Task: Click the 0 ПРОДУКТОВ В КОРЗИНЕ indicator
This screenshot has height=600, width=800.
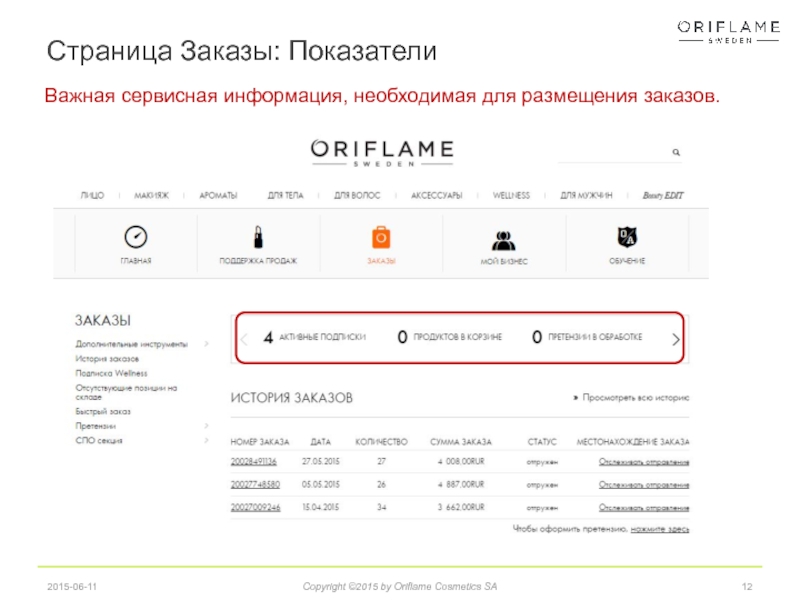Action: (450, 337)
